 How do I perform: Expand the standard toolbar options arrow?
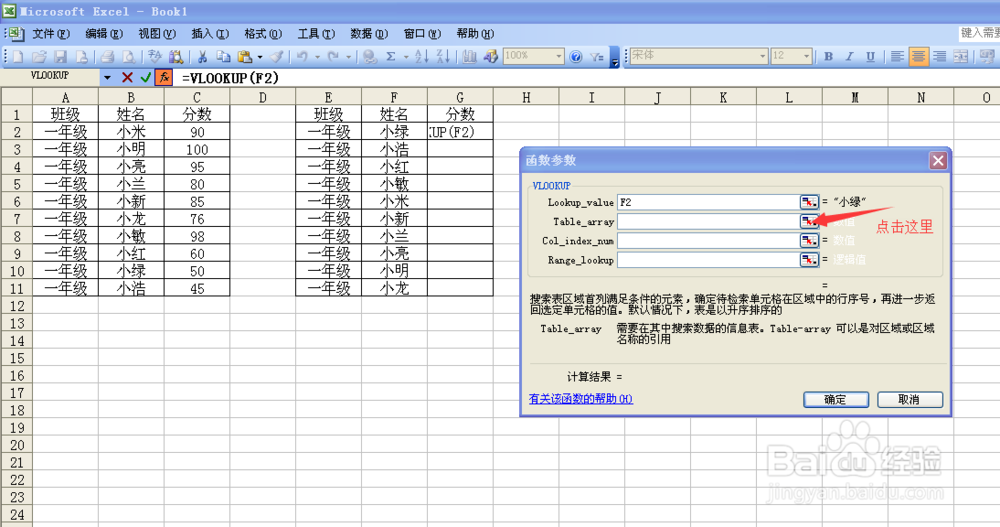point(614,57)
